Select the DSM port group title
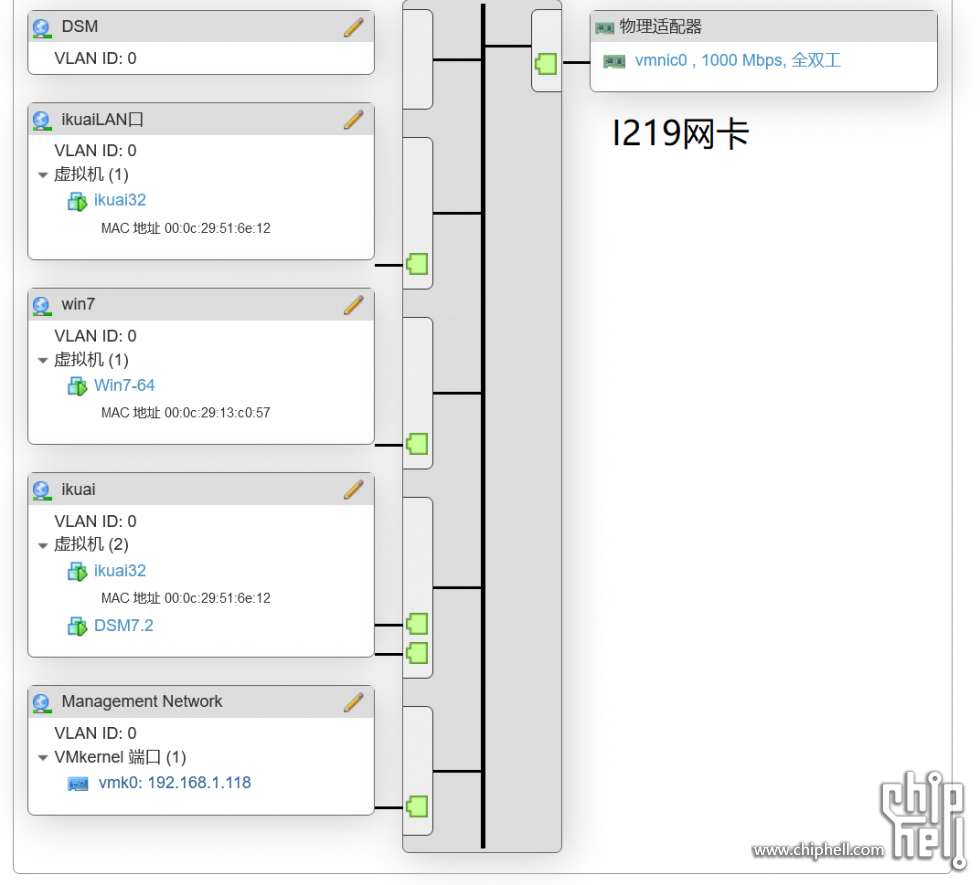Viewport: 980px width, 885px height. point(80,27)
